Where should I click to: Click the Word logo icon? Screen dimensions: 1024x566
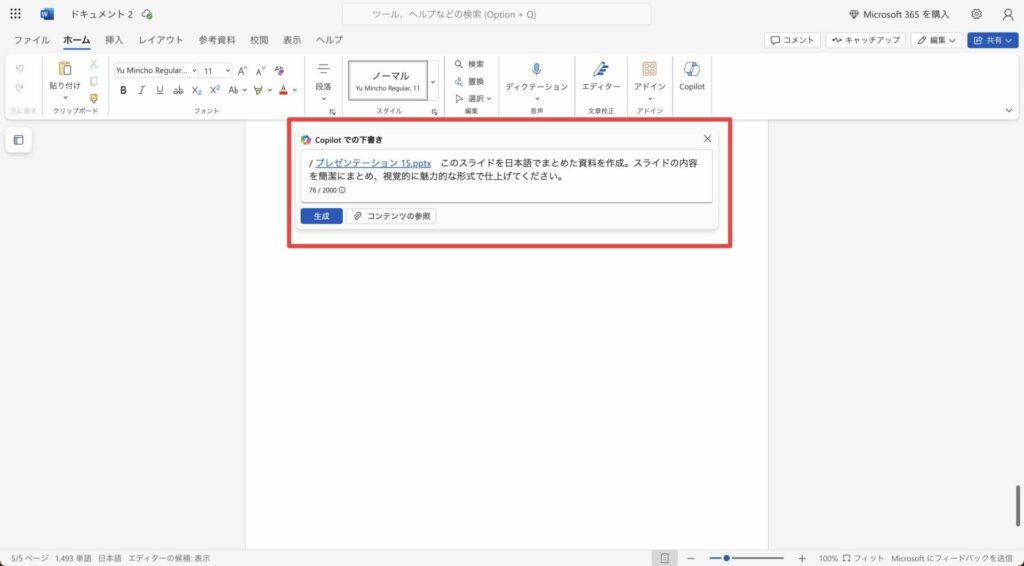pos(47,14)
